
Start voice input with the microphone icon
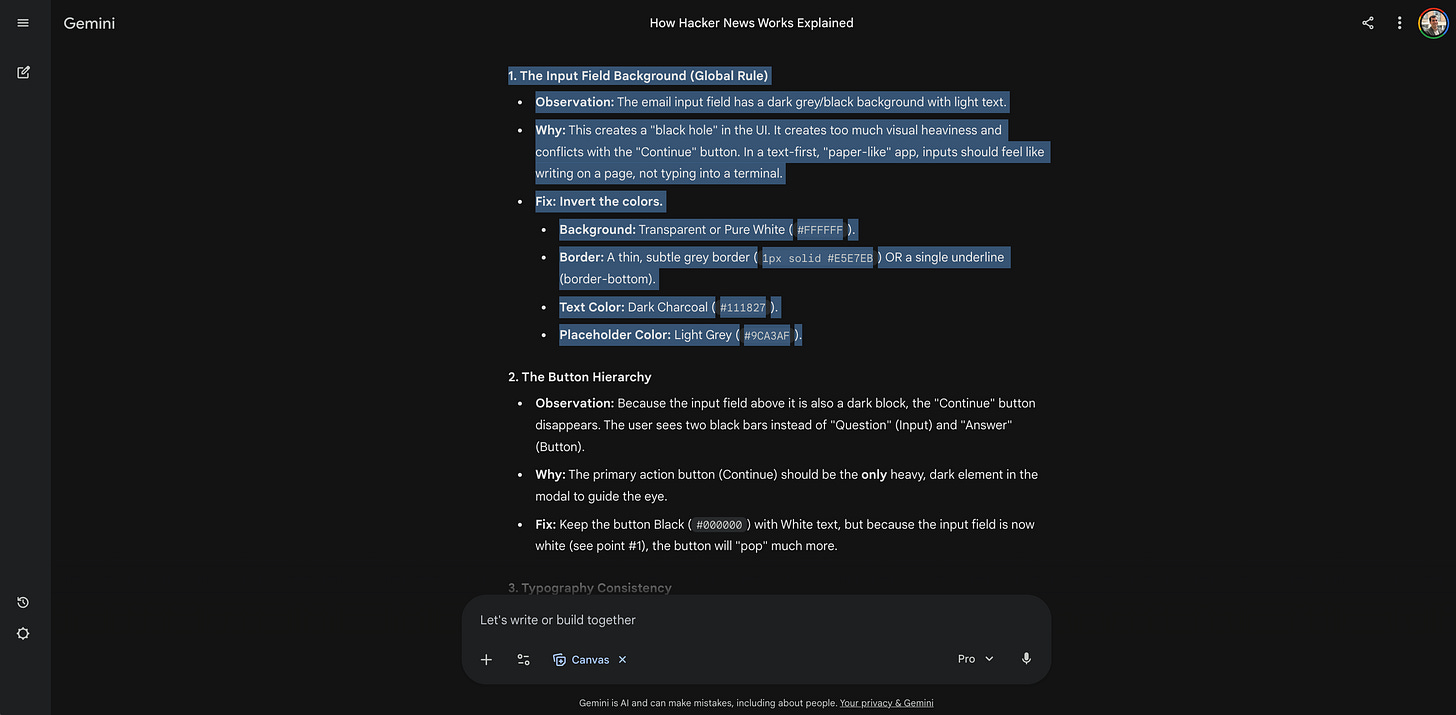[1026, 658]
